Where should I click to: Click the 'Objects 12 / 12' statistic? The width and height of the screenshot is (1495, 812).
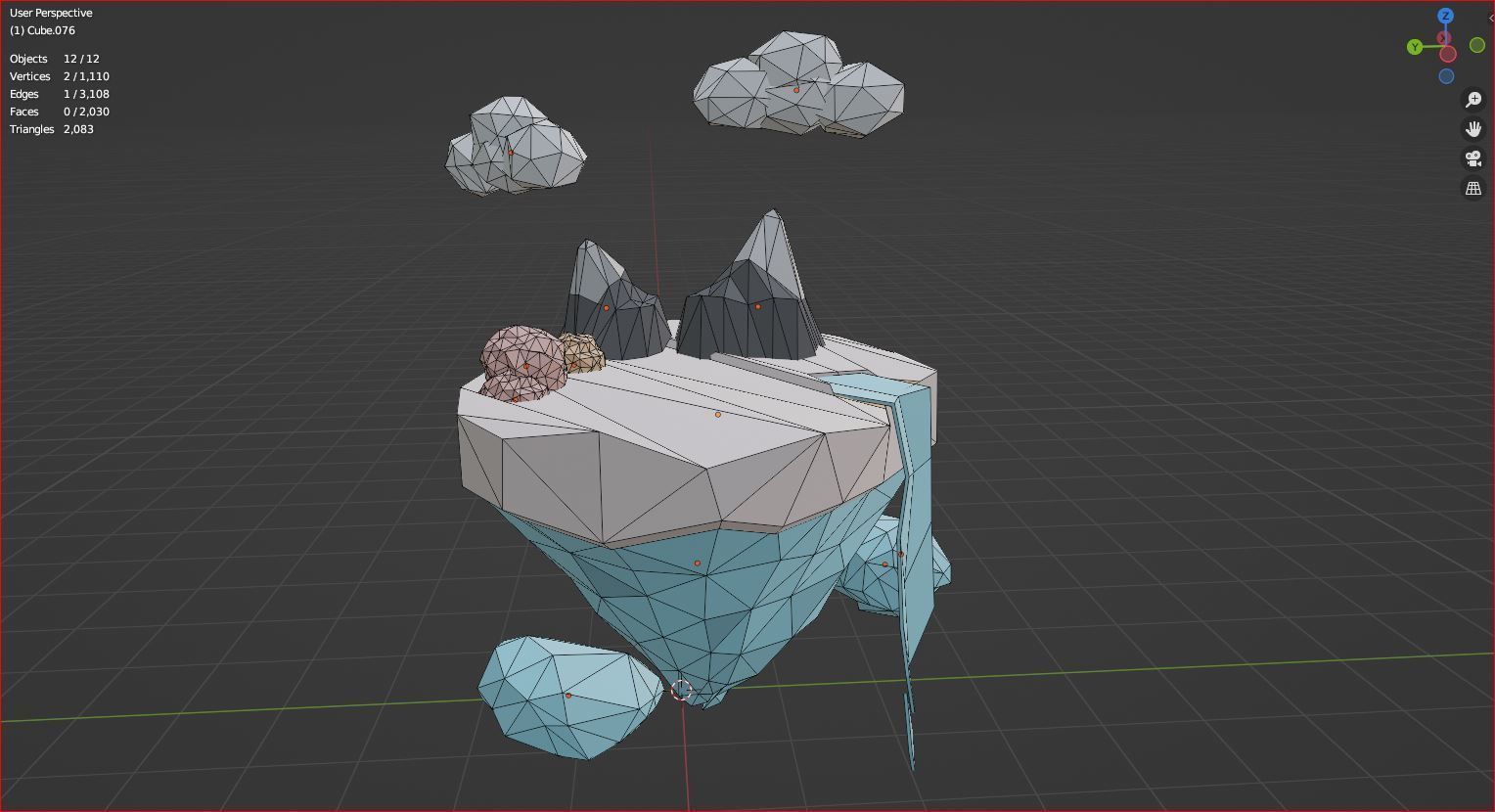point(55,59)
